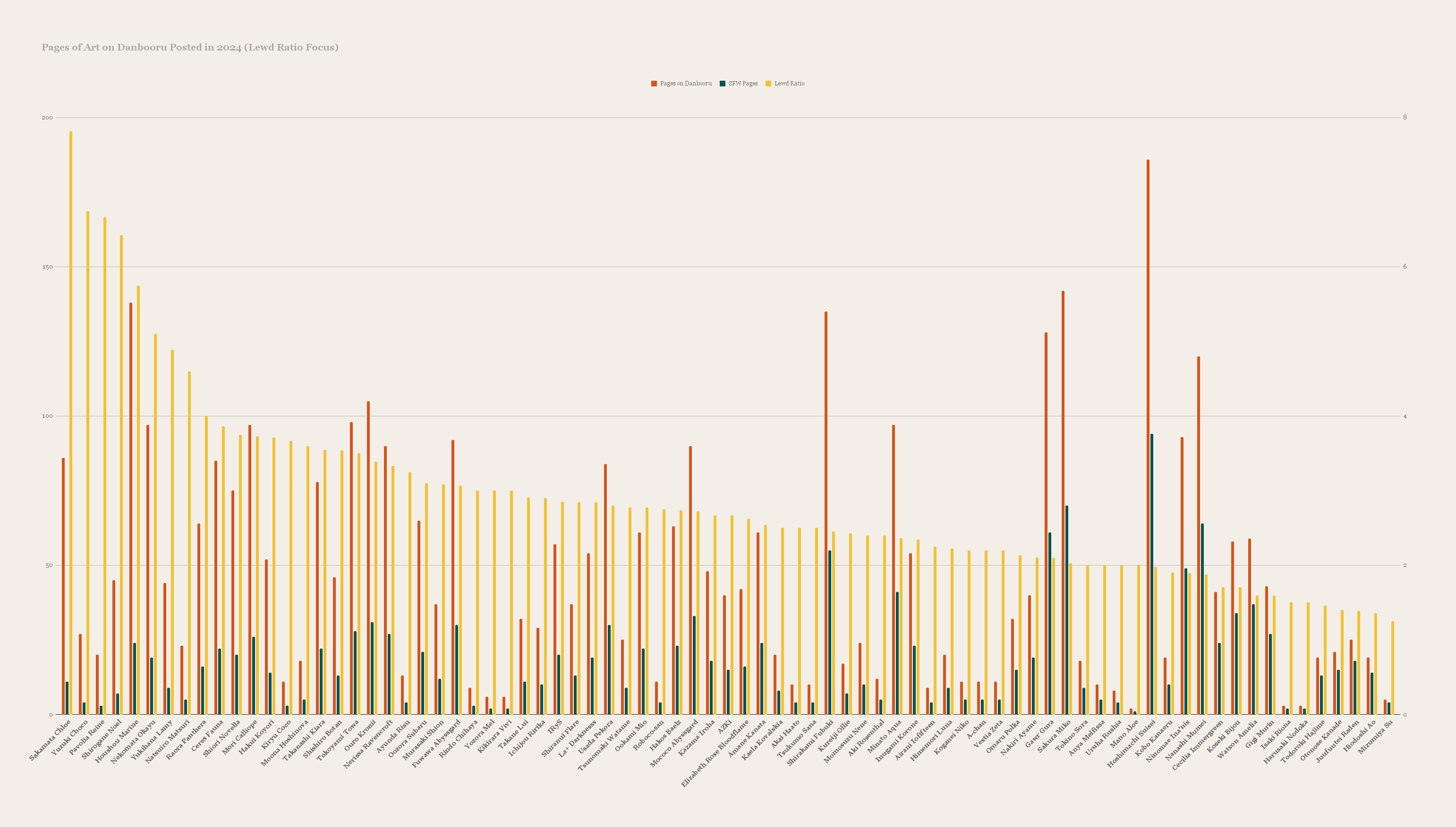Click Sakura Miko's orange Pages bar
This screenshot has height=827, width=1456.
[1063, 503]
